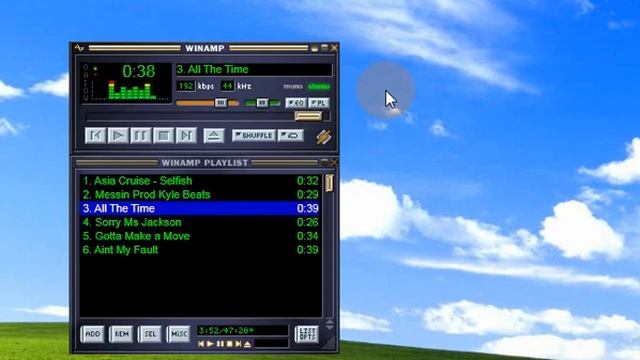Click the playlist scroll down arrow
This screenshot has height=360, width=640.
coord(330,327)
